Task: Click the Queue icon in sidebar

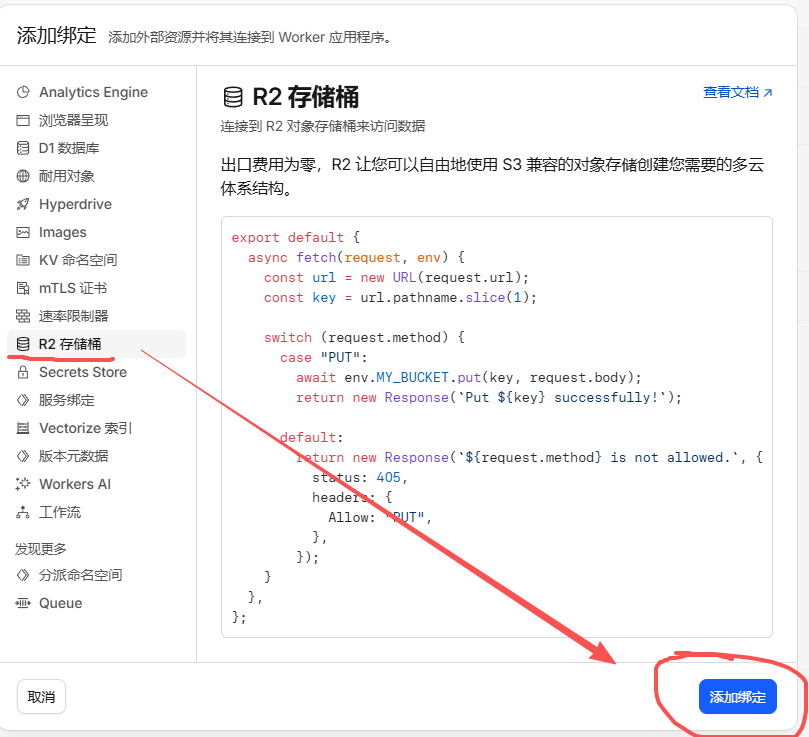Action: click(23, 603)
